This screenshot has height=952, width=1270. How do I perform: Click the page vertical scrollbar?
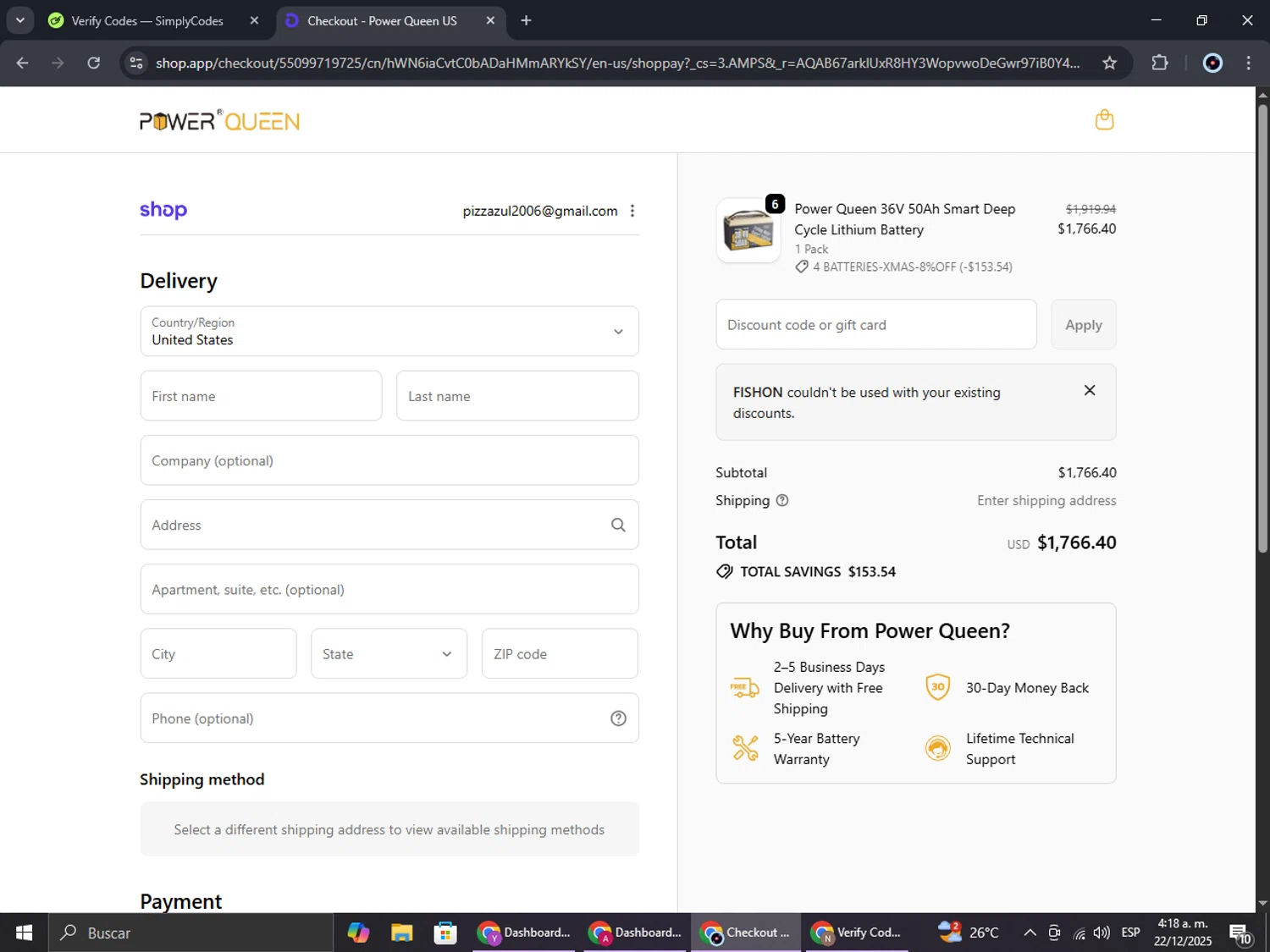[x=1262, y=330]
